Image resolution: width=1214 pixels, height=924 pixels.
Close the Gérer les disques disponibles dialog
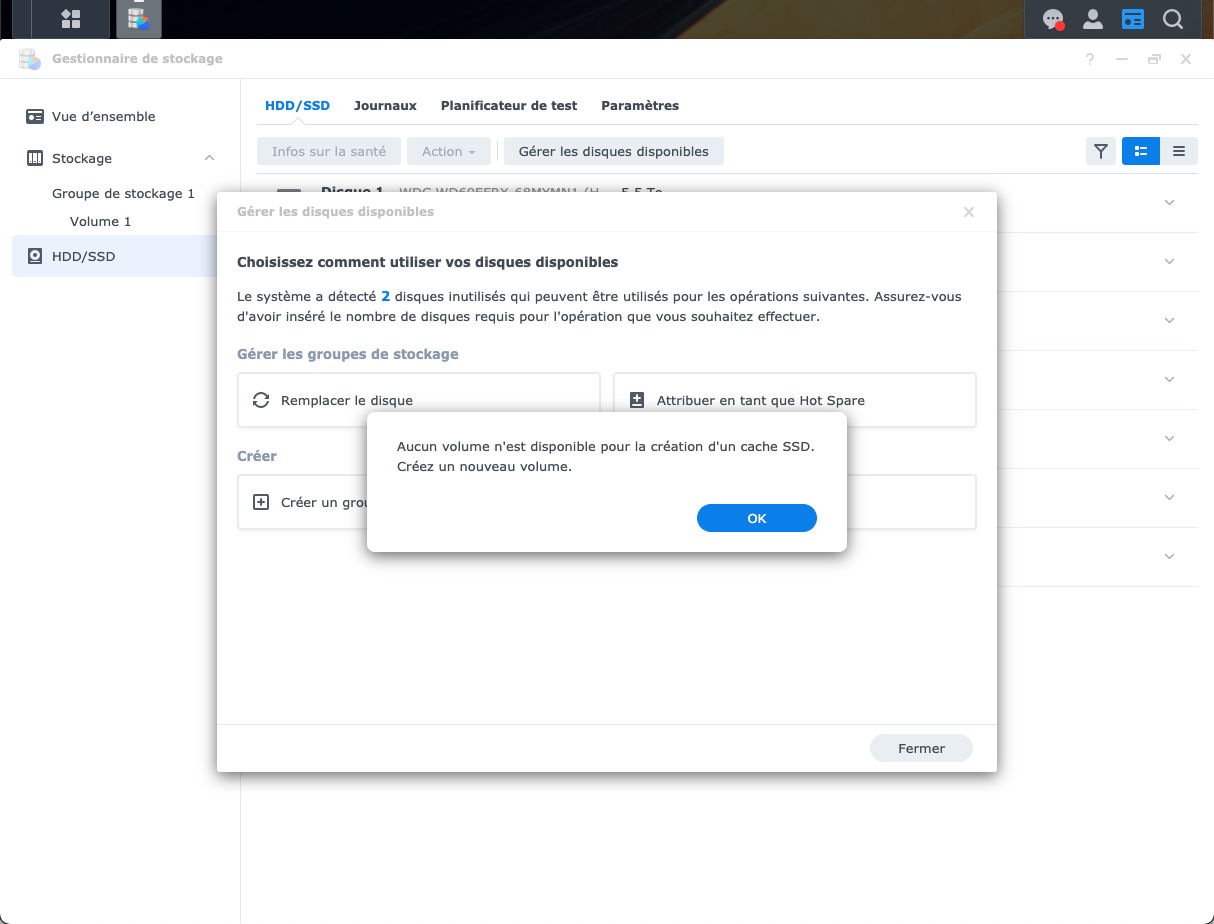(x=968, y=212)
